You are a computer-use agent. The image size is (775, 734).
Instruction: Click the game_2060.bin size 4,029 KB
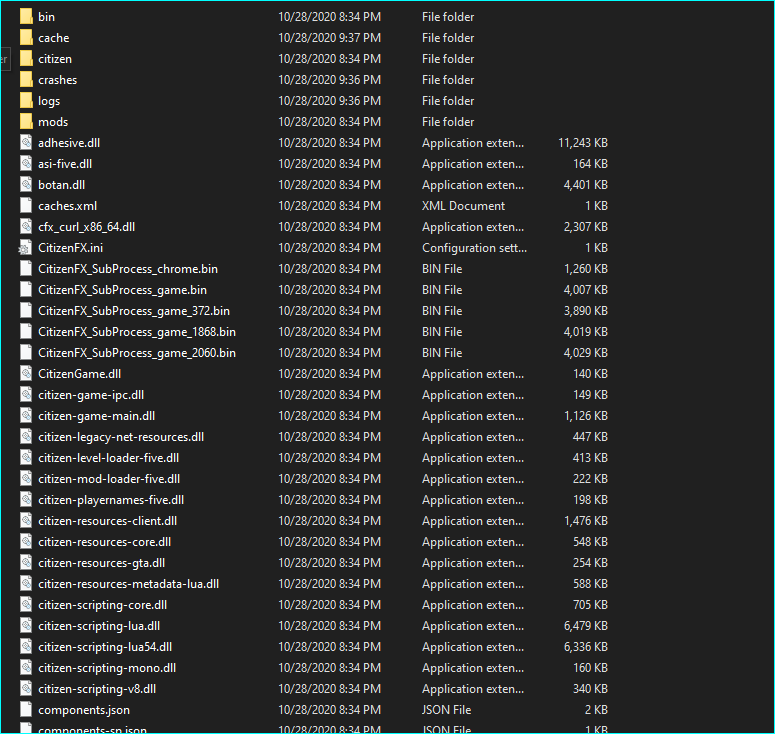[586, 352]
